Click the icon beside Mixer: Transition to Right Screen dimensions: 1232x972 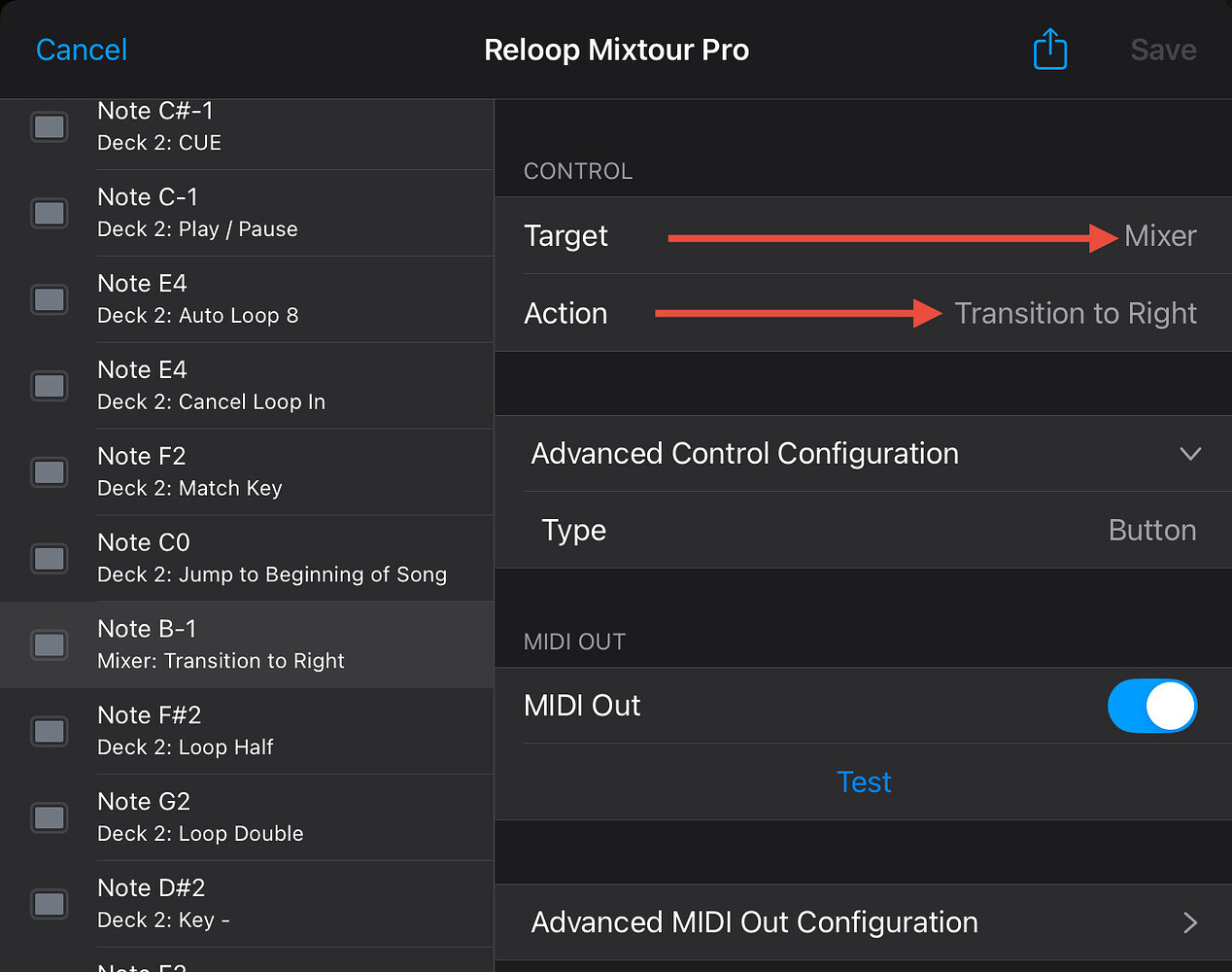[50, 644]
